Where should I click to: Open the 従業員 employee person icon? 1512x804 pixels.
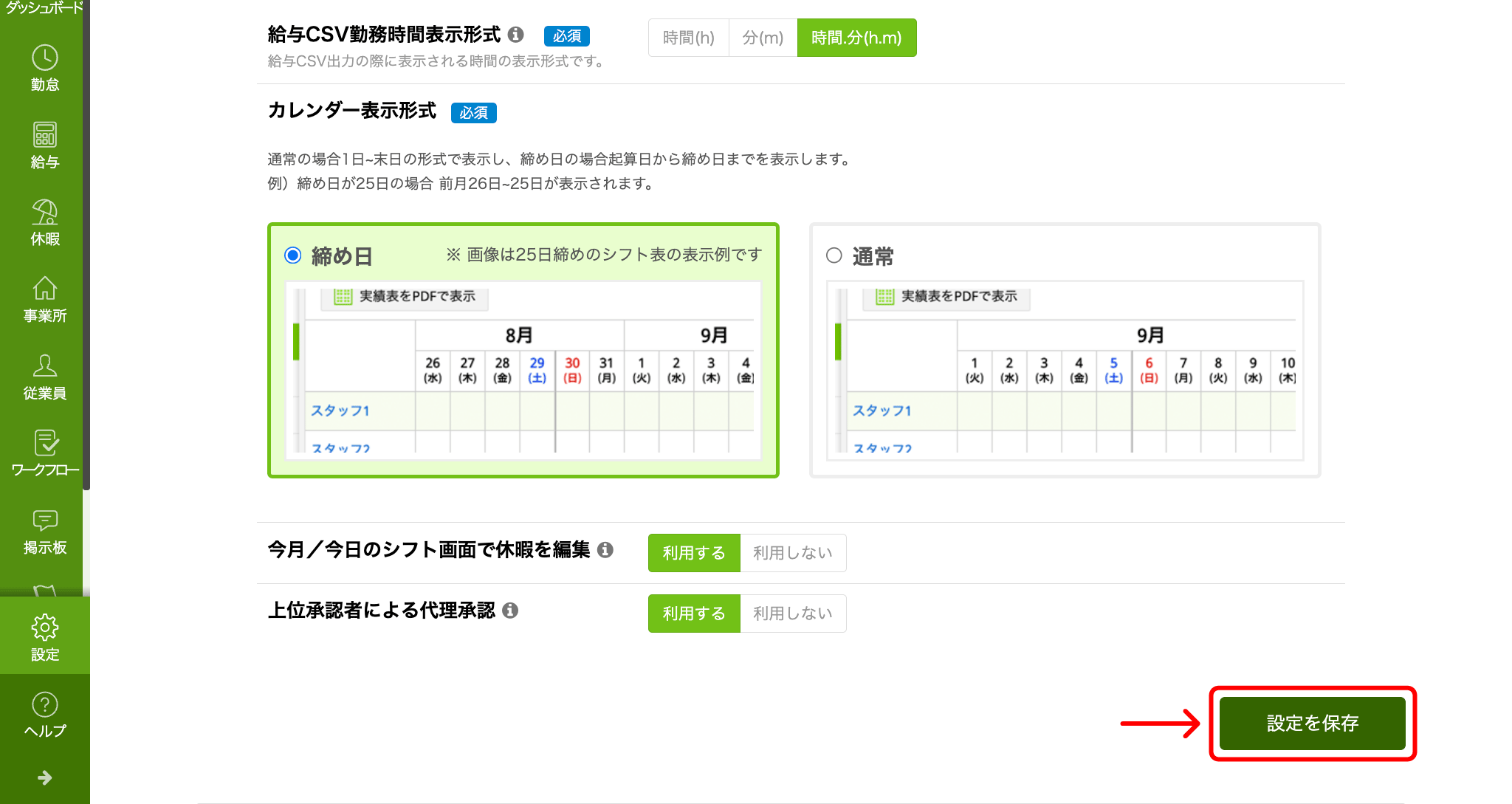coord(44,366)
